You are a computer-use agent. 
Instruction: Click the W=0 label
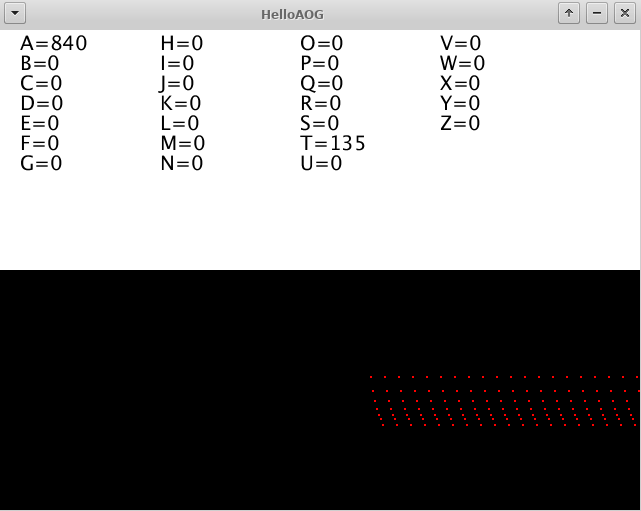(463, 64)
